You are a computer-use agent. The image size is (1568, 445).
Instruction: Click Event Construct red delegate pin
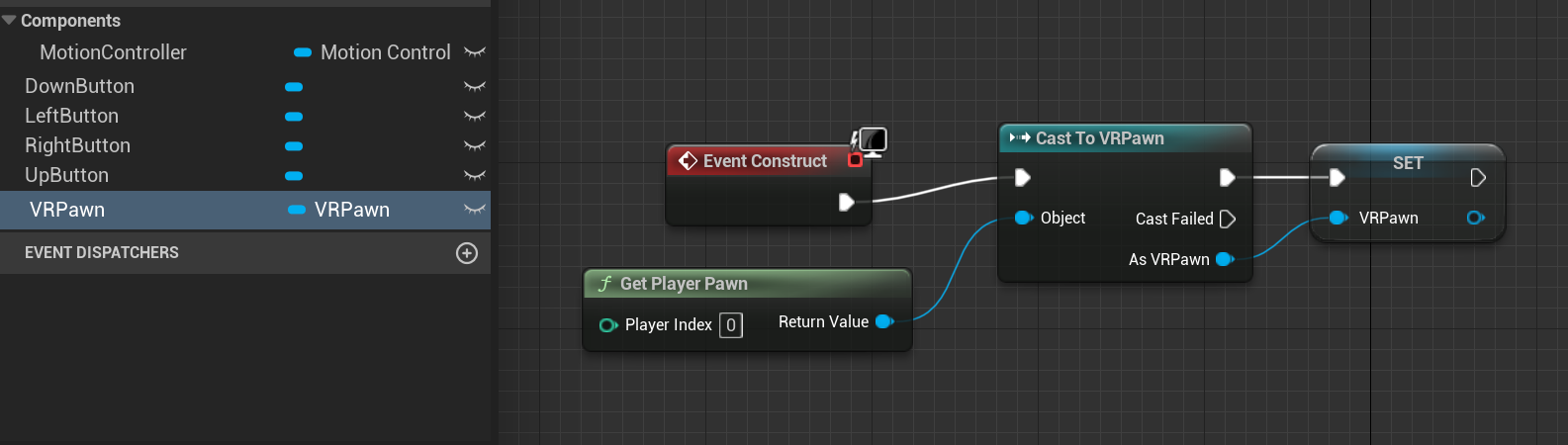pyautogui.click(x=855, y=160)
